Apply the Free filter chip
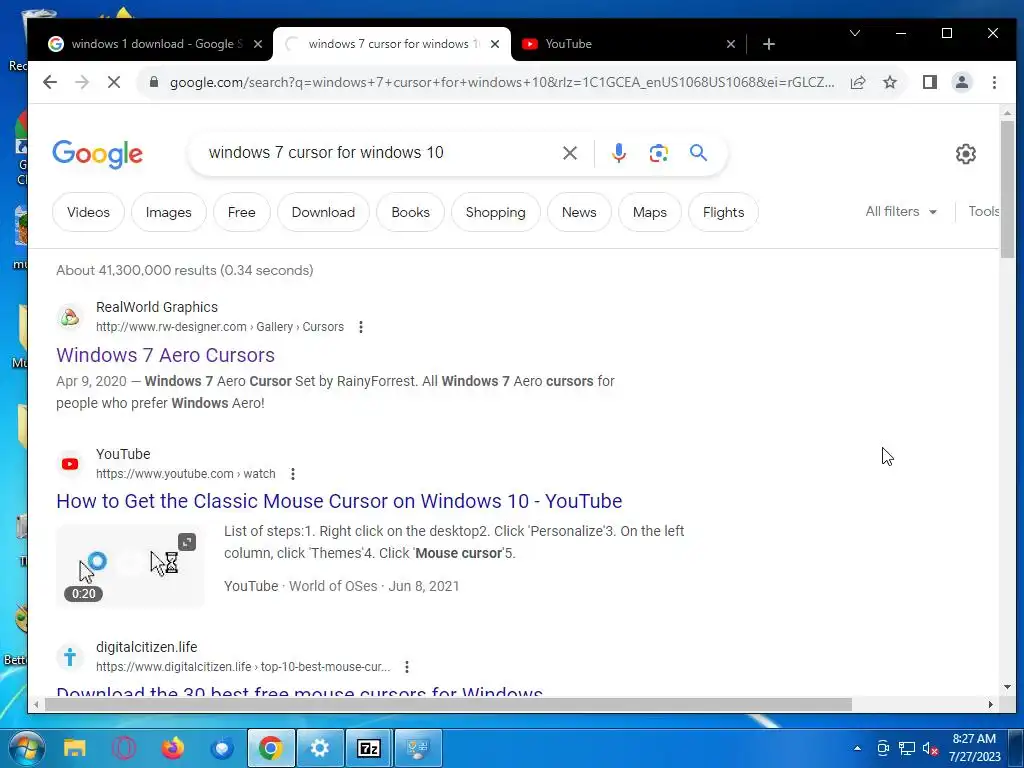This screenshot has height=768, width=1024. [242, 212]
